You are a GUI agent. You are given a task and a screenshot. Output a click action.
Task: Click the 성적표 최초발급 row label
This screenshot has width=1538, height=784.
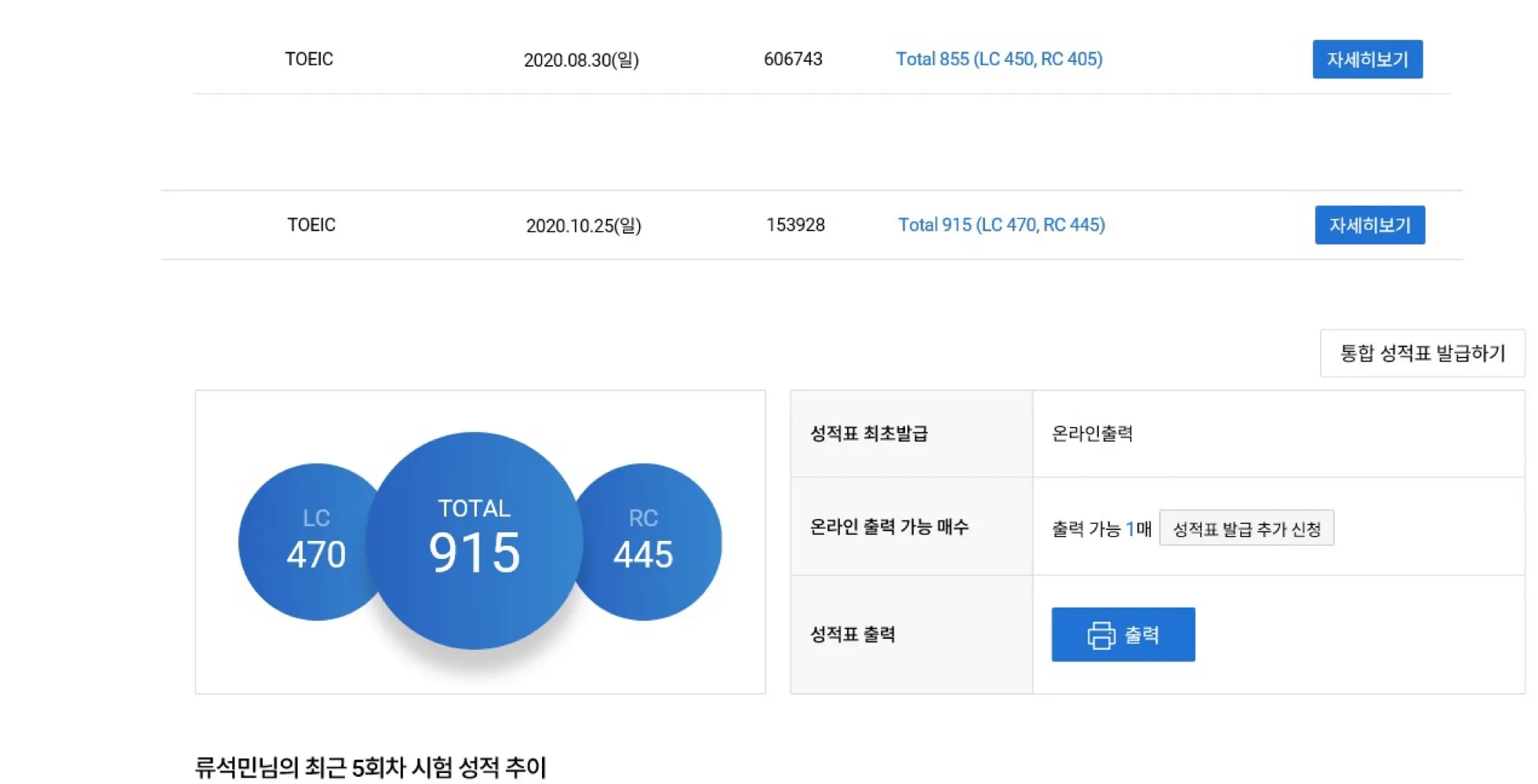click(869, 434)
